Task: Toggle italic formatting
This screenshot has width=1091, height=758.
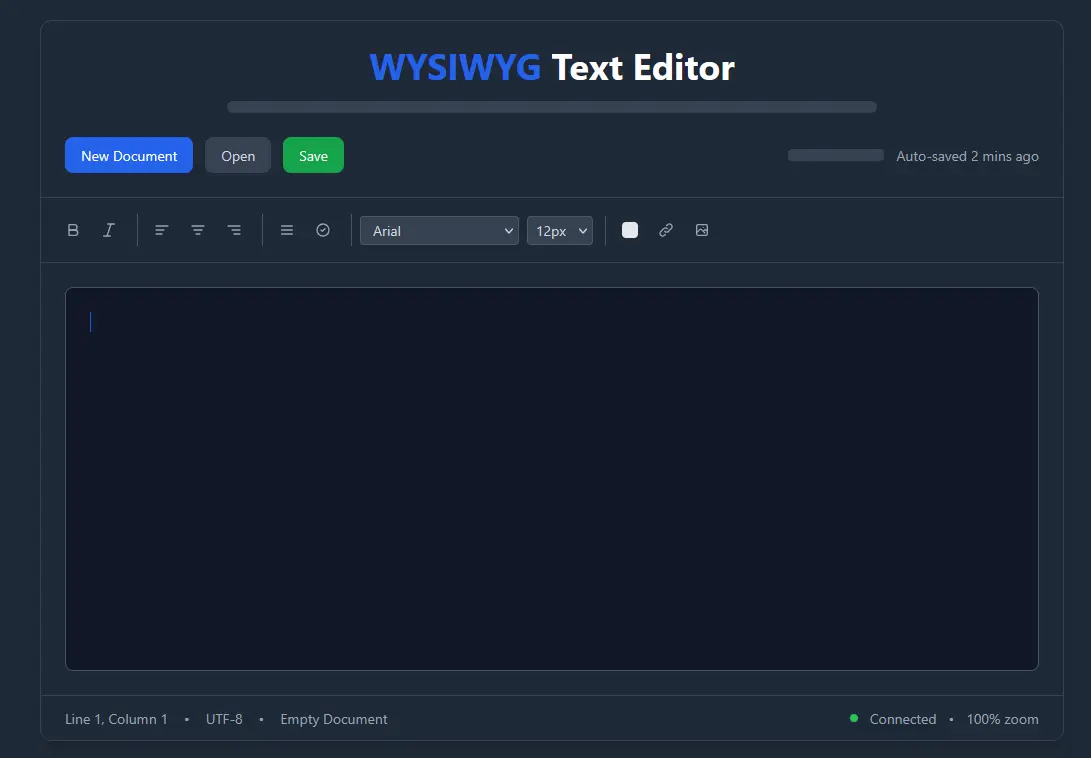Action: [x=109, y=230]
